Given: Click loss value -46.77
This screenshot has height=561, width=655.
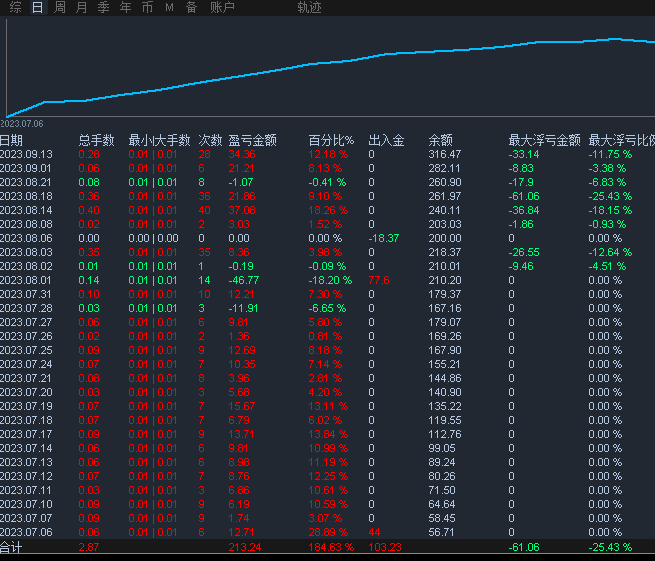Looking at the screenshot, I should click(244, 280).
